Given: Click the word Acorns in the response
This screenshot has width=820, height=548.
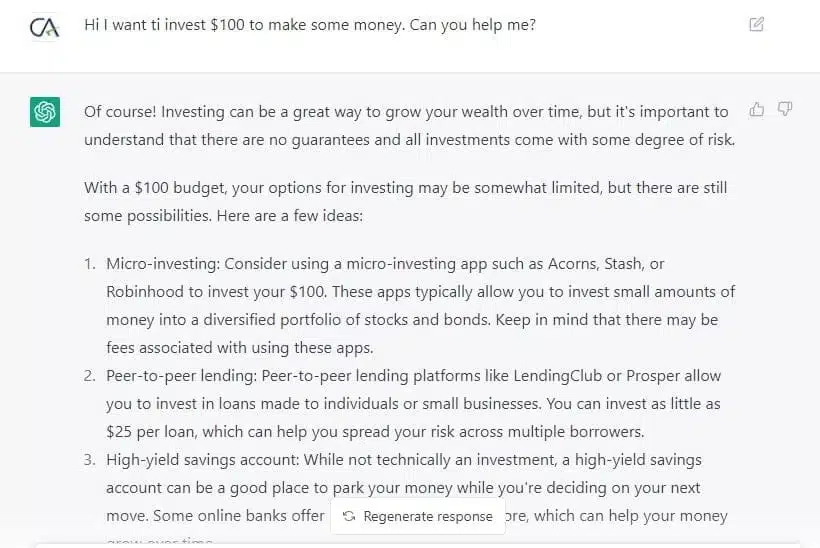Looking at the screenshot, I should 573,264.
